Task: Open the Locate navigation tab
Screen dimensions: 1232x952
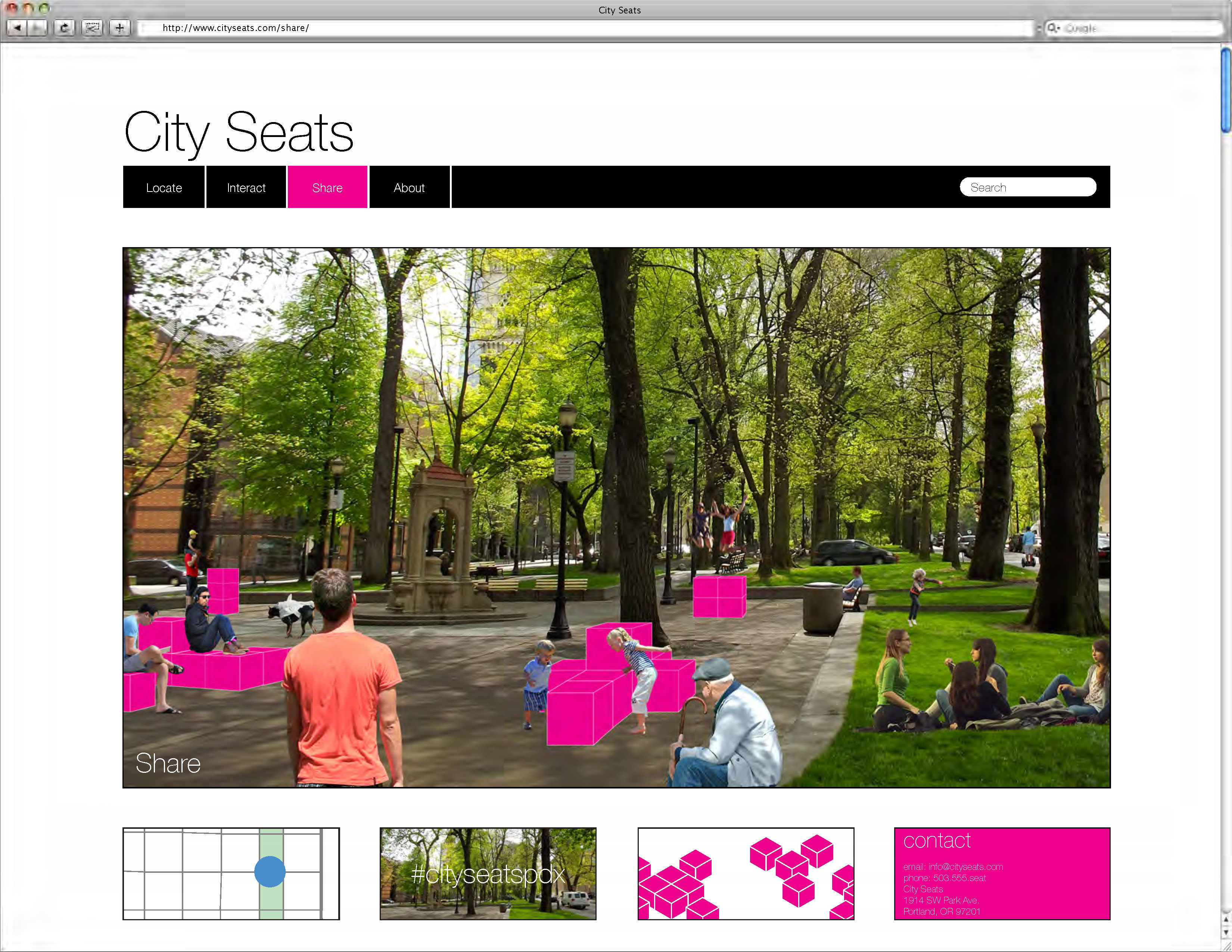Action: [164, 188]
